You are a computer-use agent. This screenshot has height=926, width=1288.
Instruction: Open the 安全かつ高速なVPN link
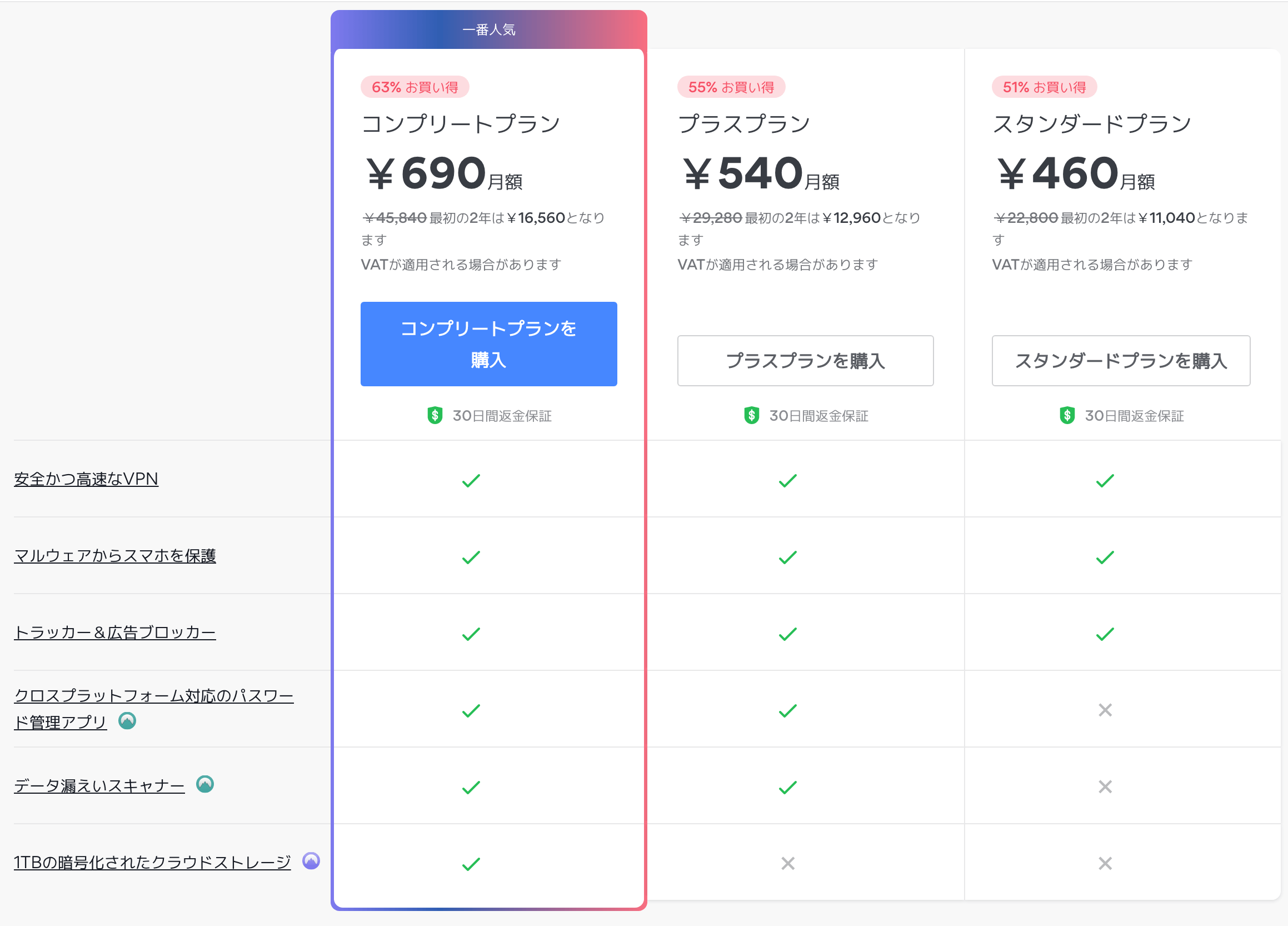pos(86,479)
